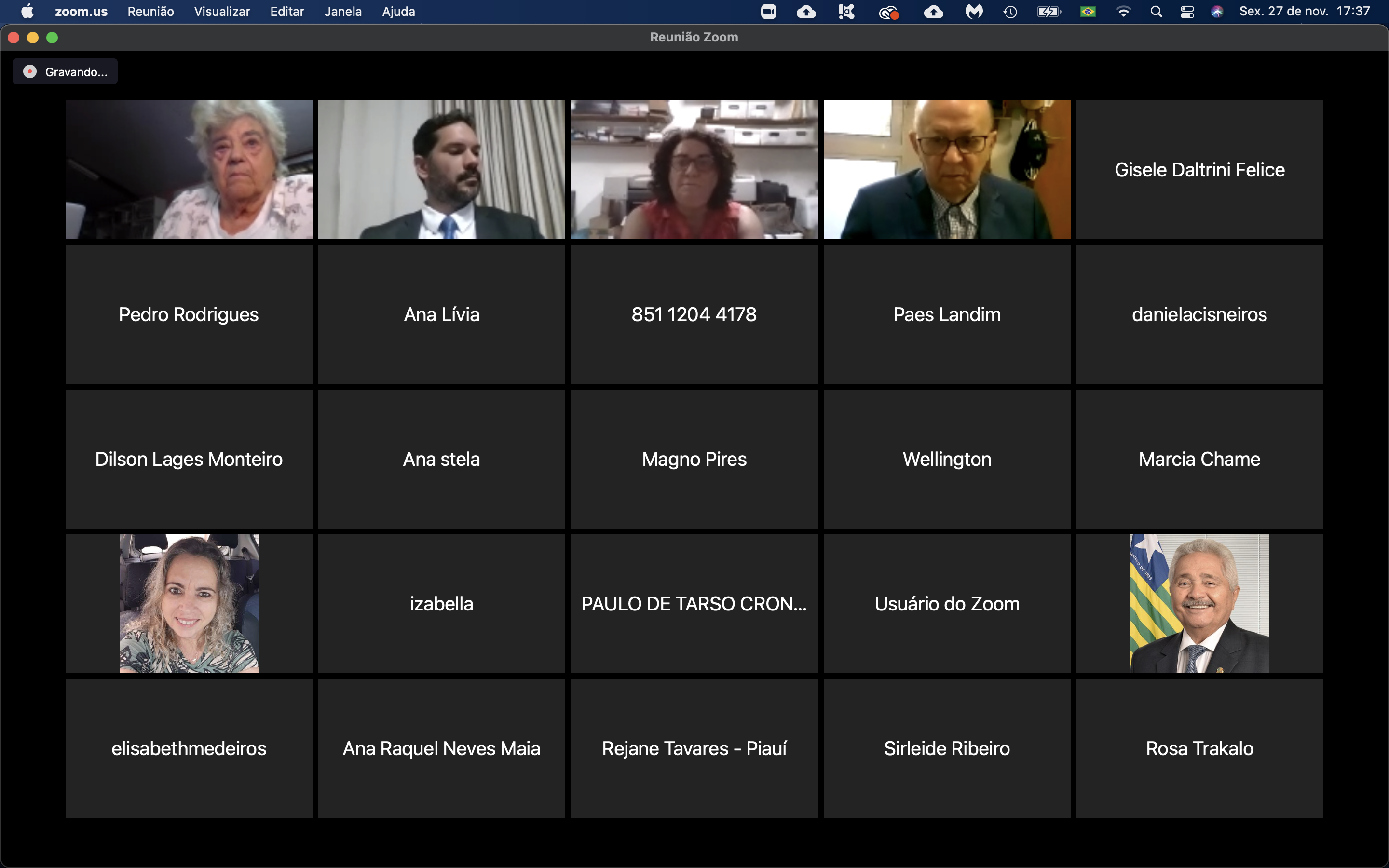Open the Wi-Fi status menu
Screen dimensions: 1389x868
pos(1123,12)
